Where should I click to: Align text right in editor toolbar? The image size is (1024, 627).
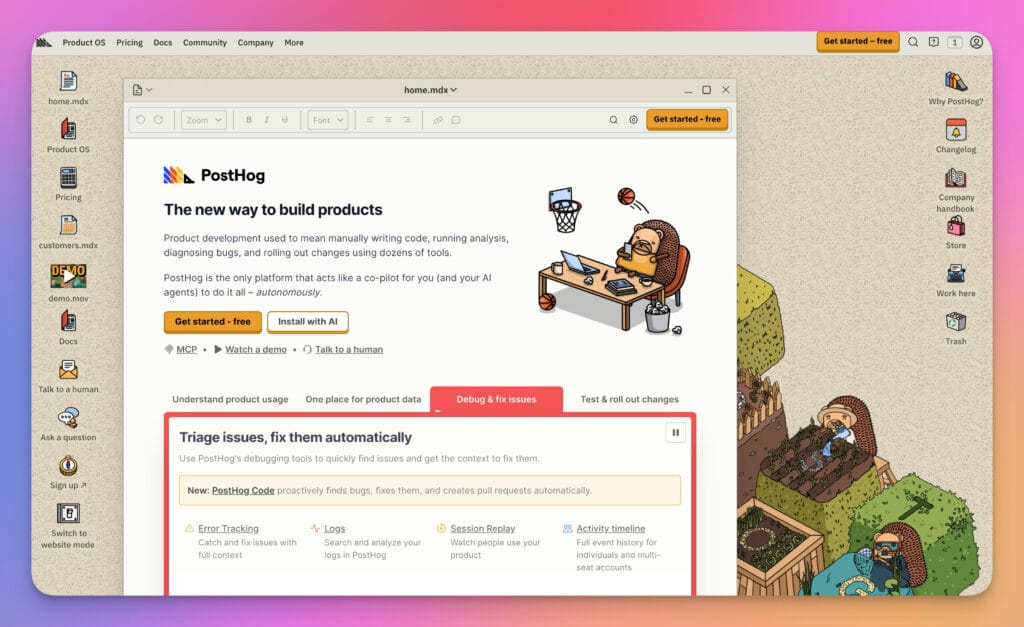[406, 120]
